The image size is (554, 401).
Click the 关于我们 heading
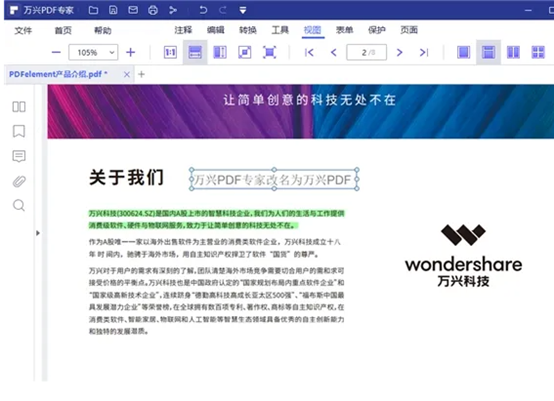pos(126,177)
